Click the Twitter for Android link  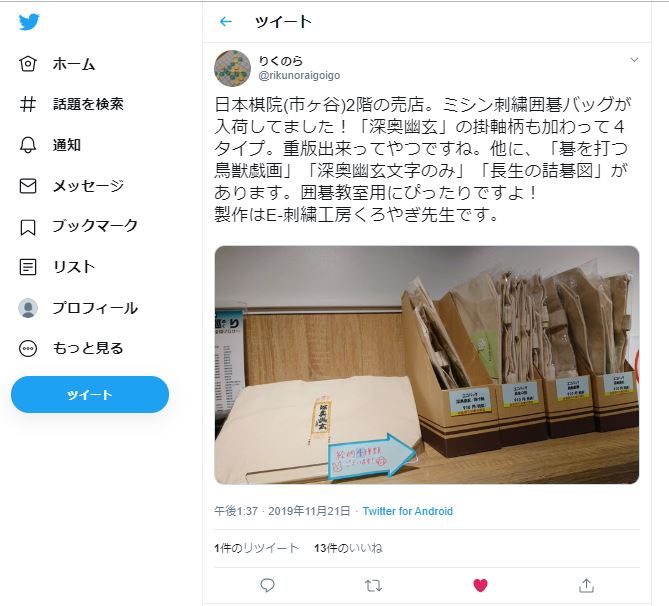pyautogui.click(x=407, y=511)
